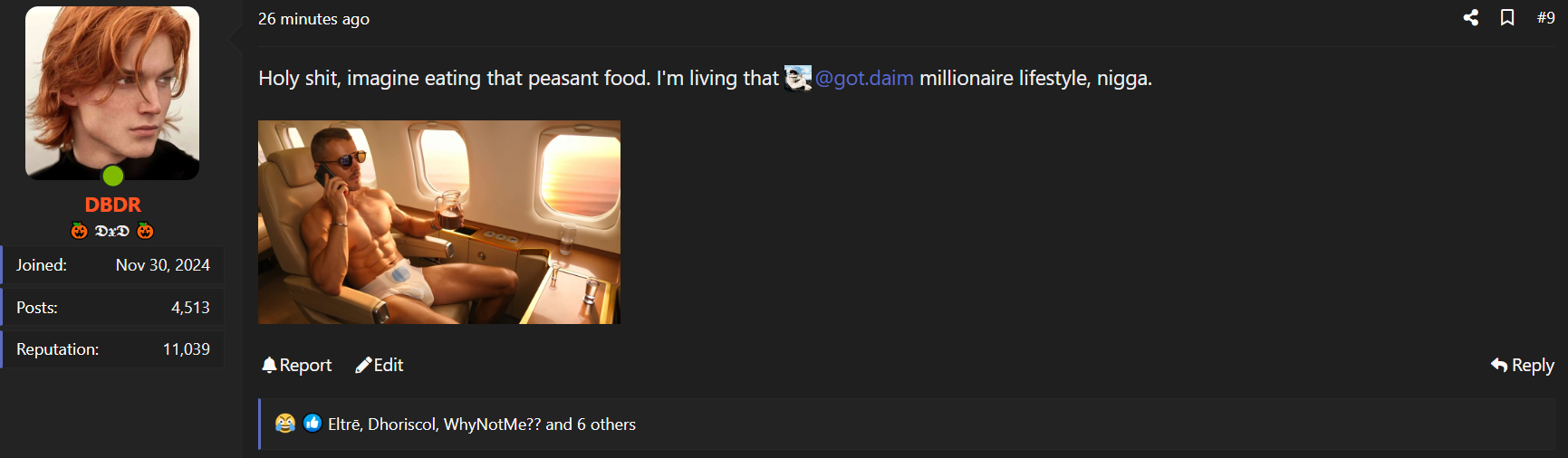Viewport: 1568px width, 458px height.
Task: Open the list of reactions from Eltrē and others
Action: tap(482, 425)
